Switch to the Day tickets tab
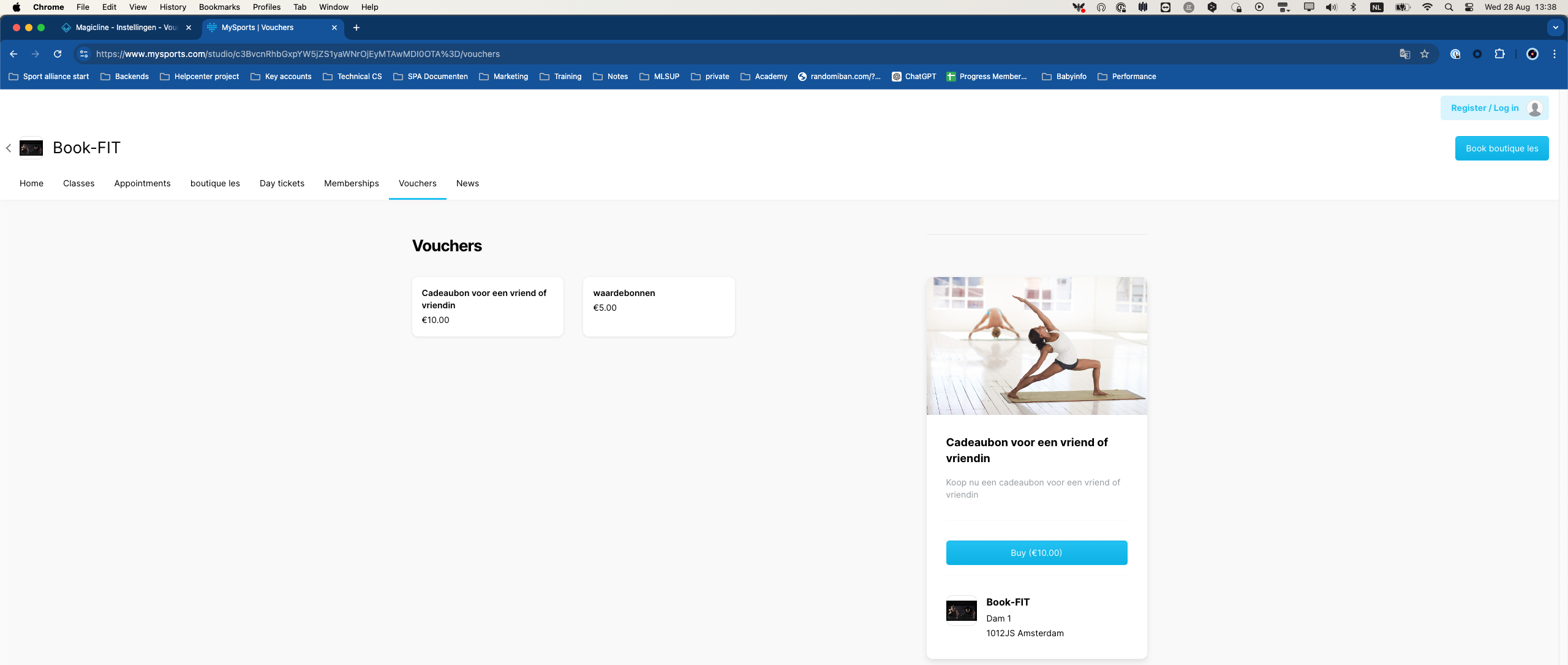Image resolution: width=1568 pixels, height=665 pixels. (282, 183)
